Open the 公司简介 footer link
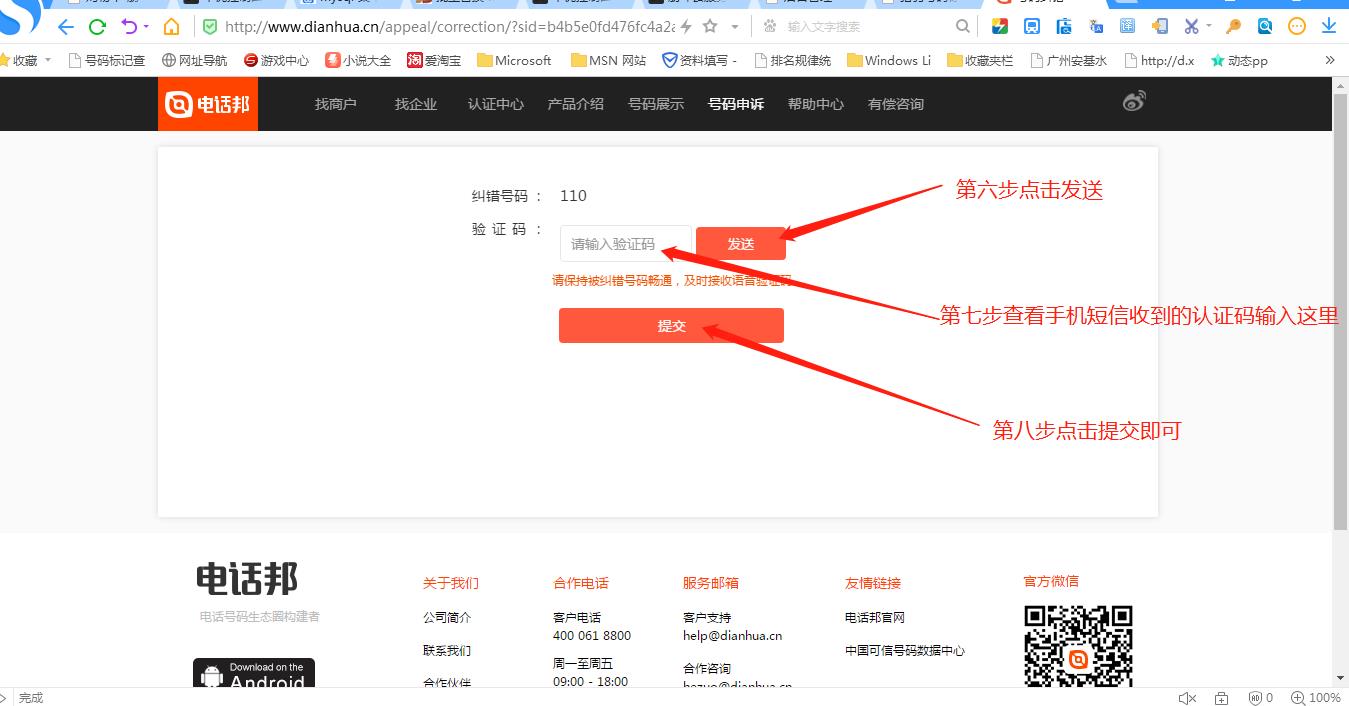 point(446,618)
